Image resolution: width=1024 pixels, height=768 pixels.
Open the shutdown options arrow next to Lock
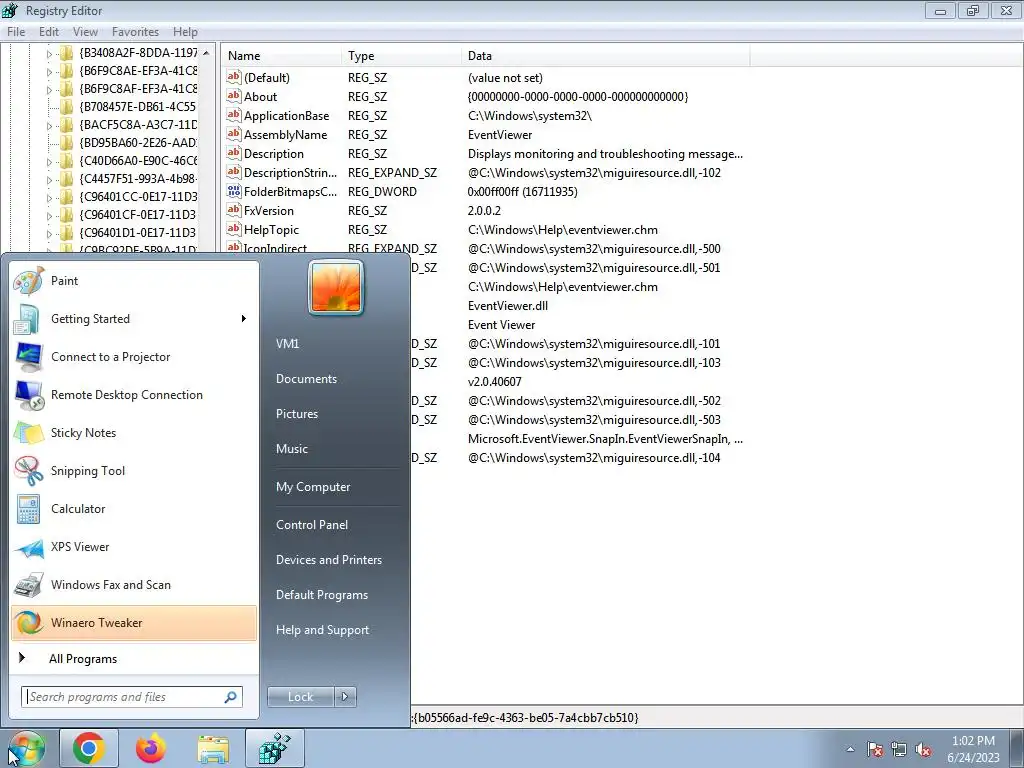click(345, 697)
